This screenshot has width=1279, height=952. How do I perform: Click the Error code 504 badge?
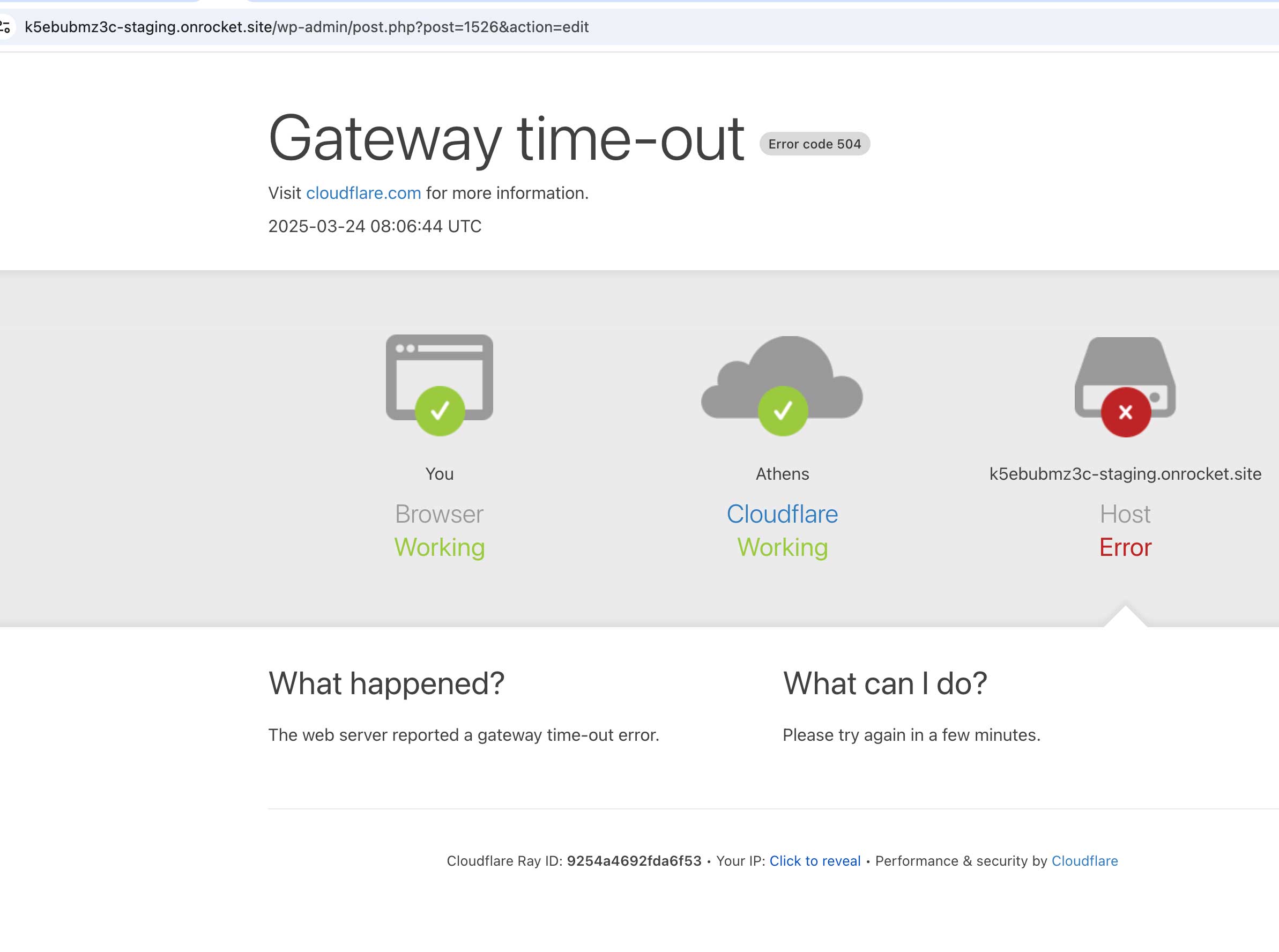point(815,144)
